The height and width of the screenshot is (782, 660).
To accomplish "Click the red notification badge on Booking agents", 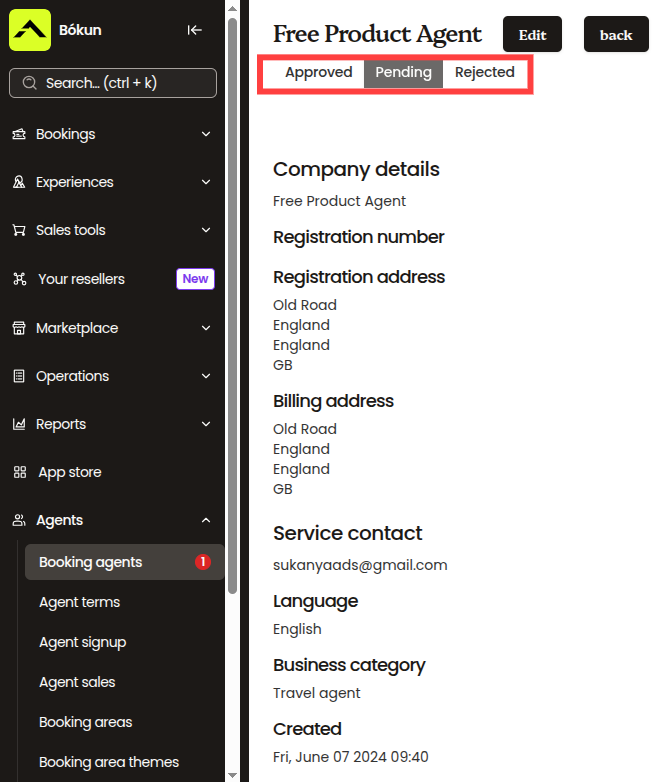I will [203, 562].
